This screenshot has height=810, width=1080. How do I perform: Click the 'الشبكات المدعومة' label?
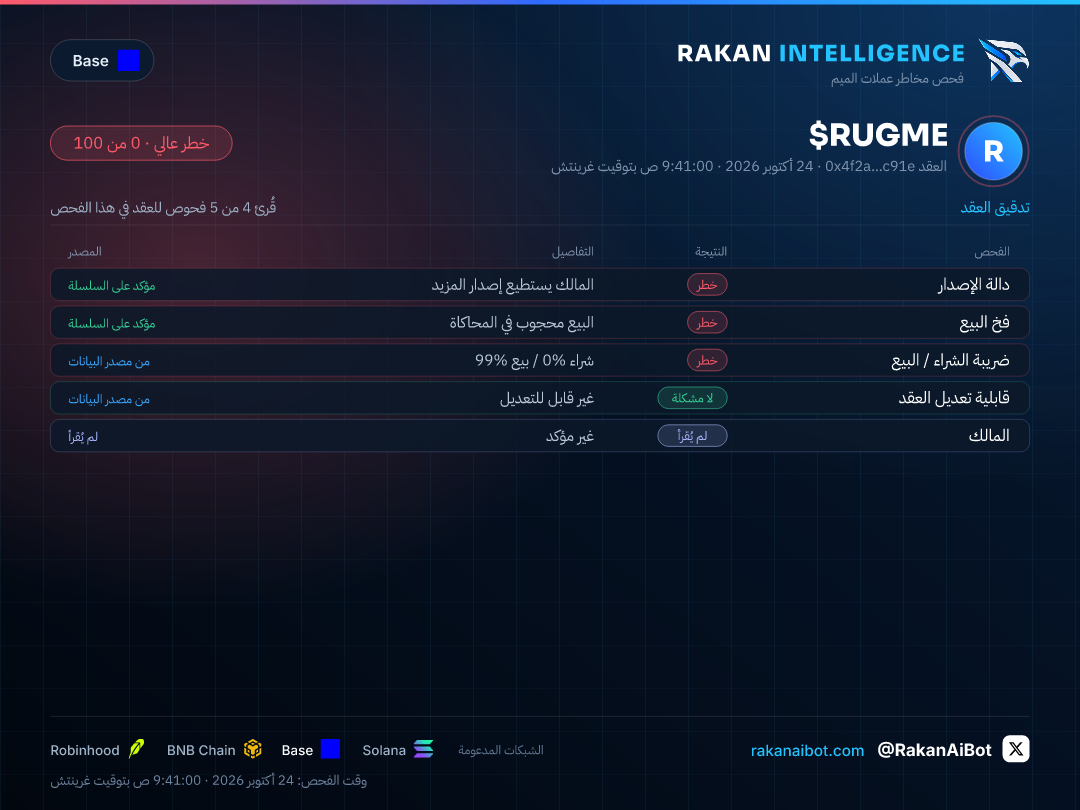pos(501,750)
